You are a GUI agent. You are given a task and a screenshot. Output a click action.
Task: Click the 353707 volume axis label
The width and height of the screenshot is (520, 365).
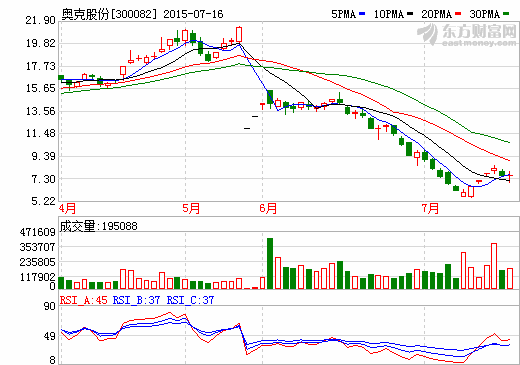click(x=38, y=247)
